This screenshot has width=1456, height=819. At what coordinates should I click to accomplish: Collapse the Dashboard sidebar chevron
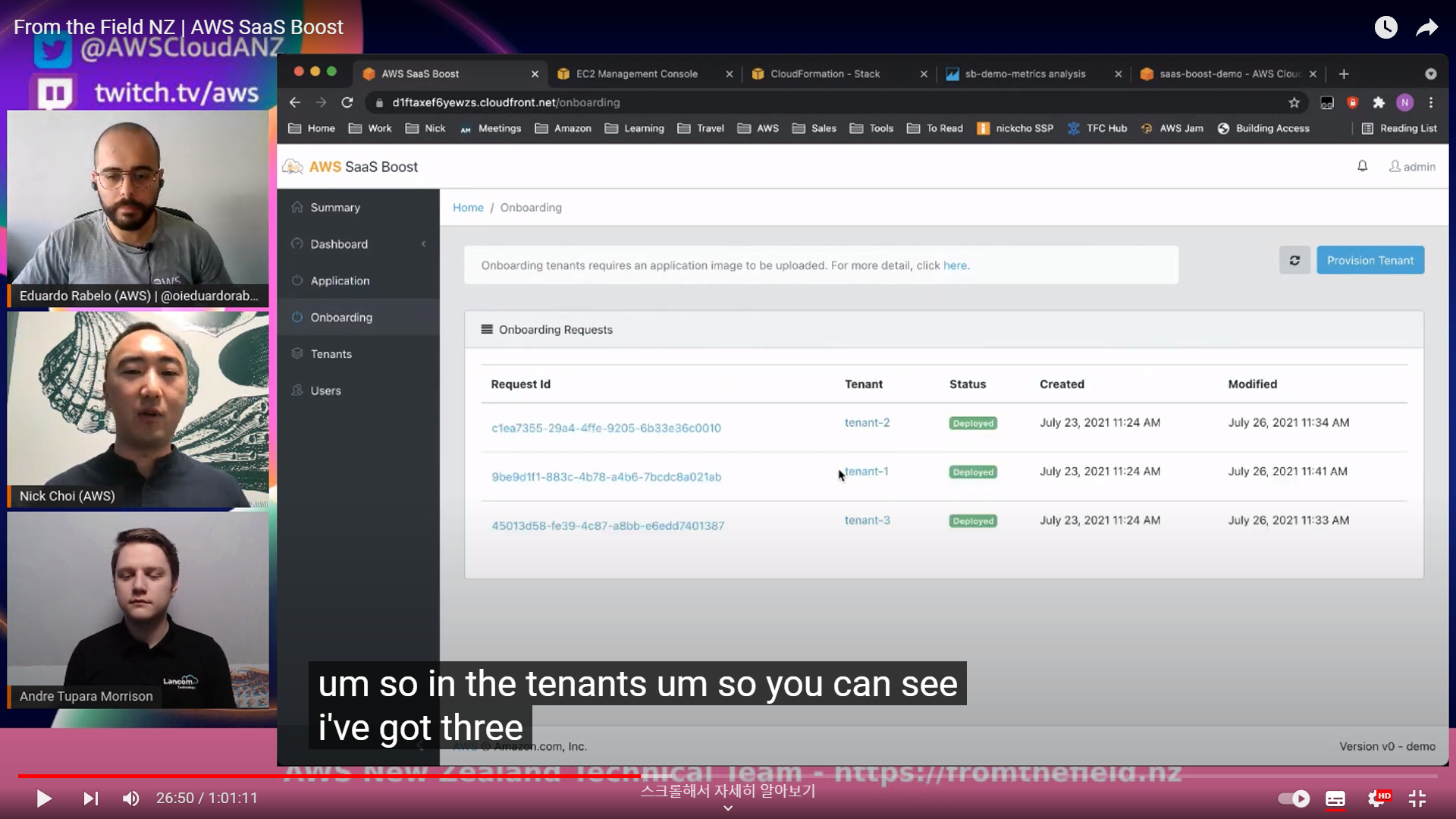coord(423,244)
